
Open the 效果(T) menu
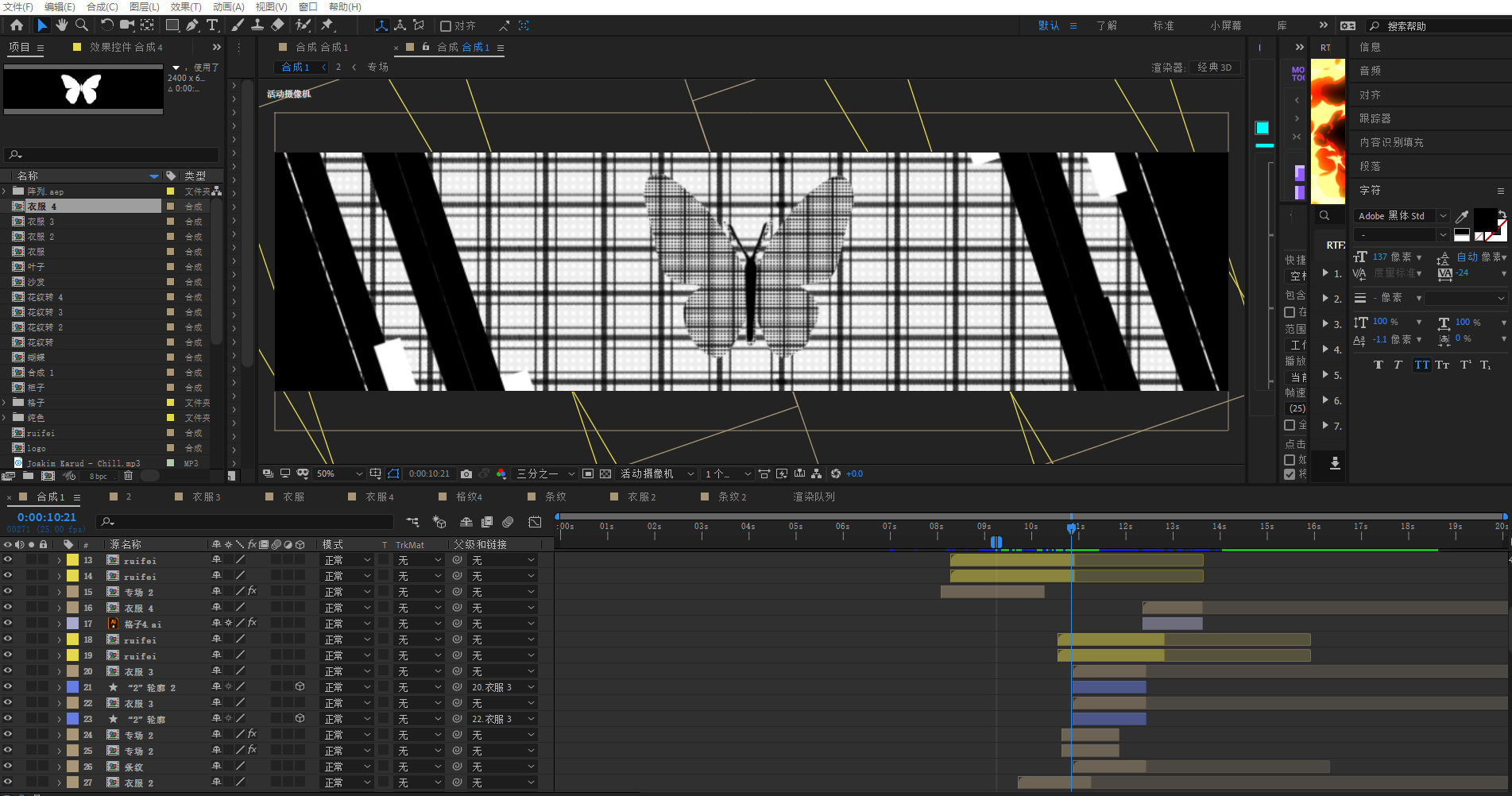(186, 6)
